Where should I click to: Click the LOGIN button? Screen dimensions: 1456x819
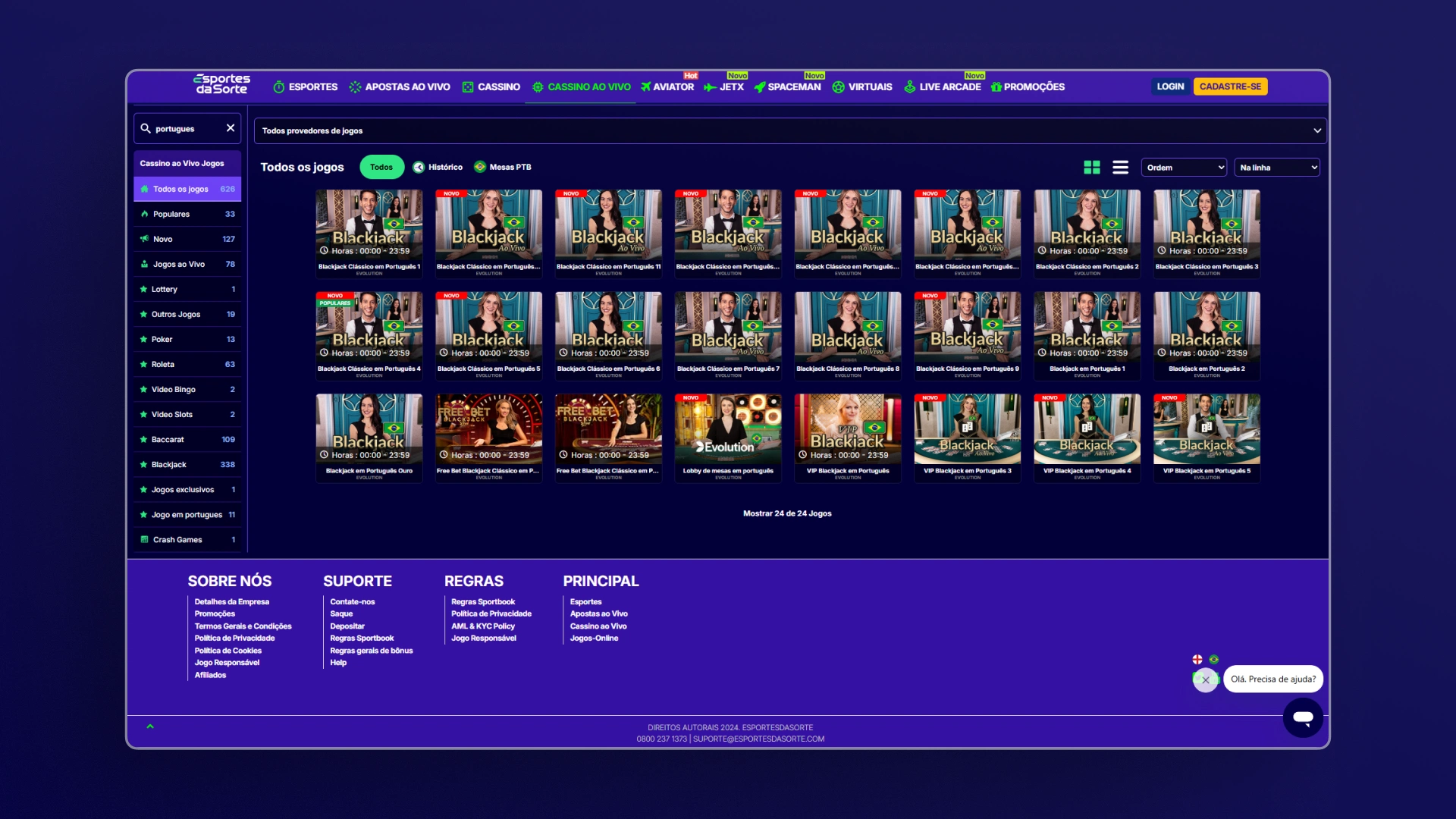(1170, 86)
